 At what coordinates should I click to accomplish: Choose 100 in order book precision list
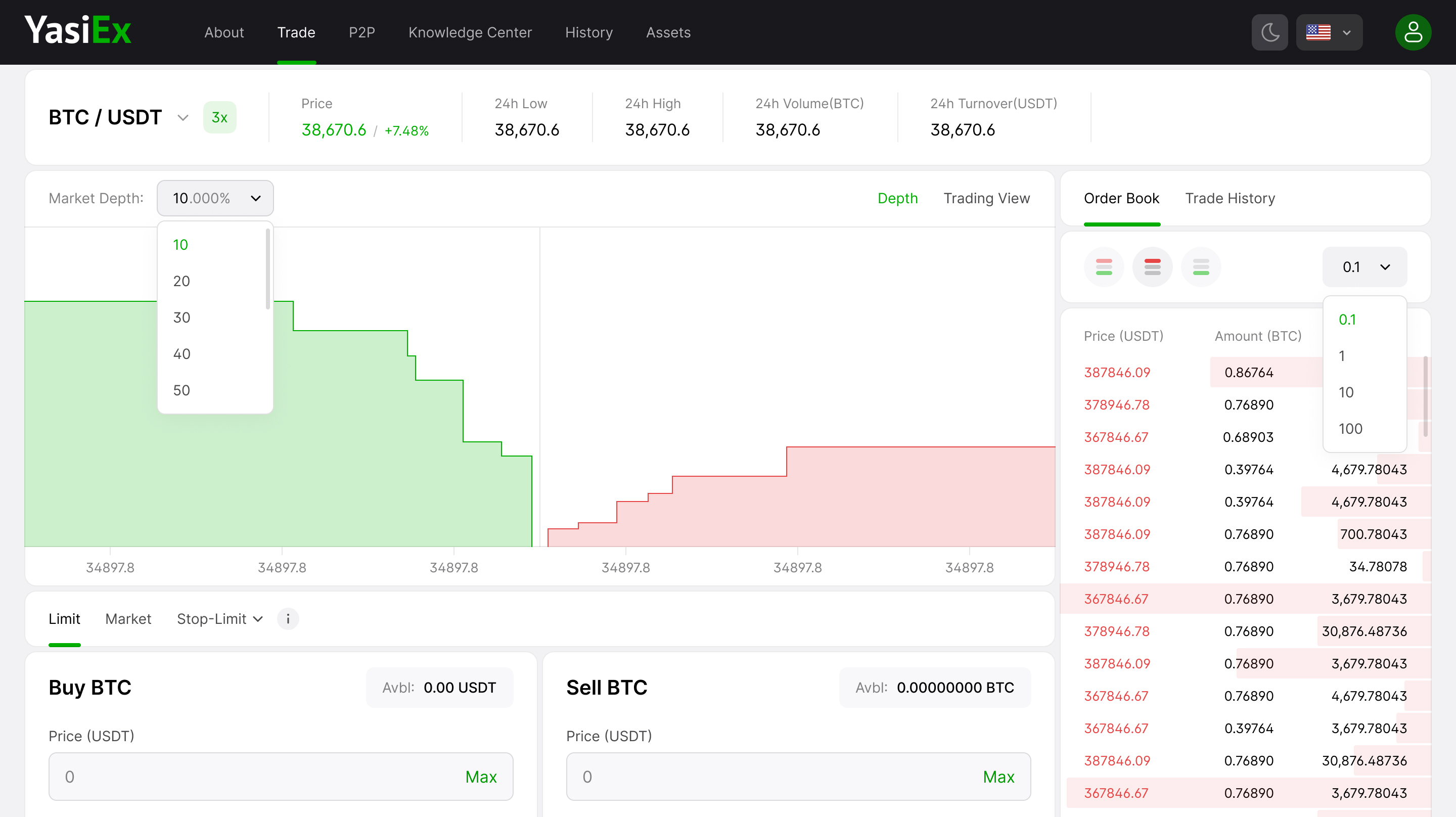point(1350,429)
